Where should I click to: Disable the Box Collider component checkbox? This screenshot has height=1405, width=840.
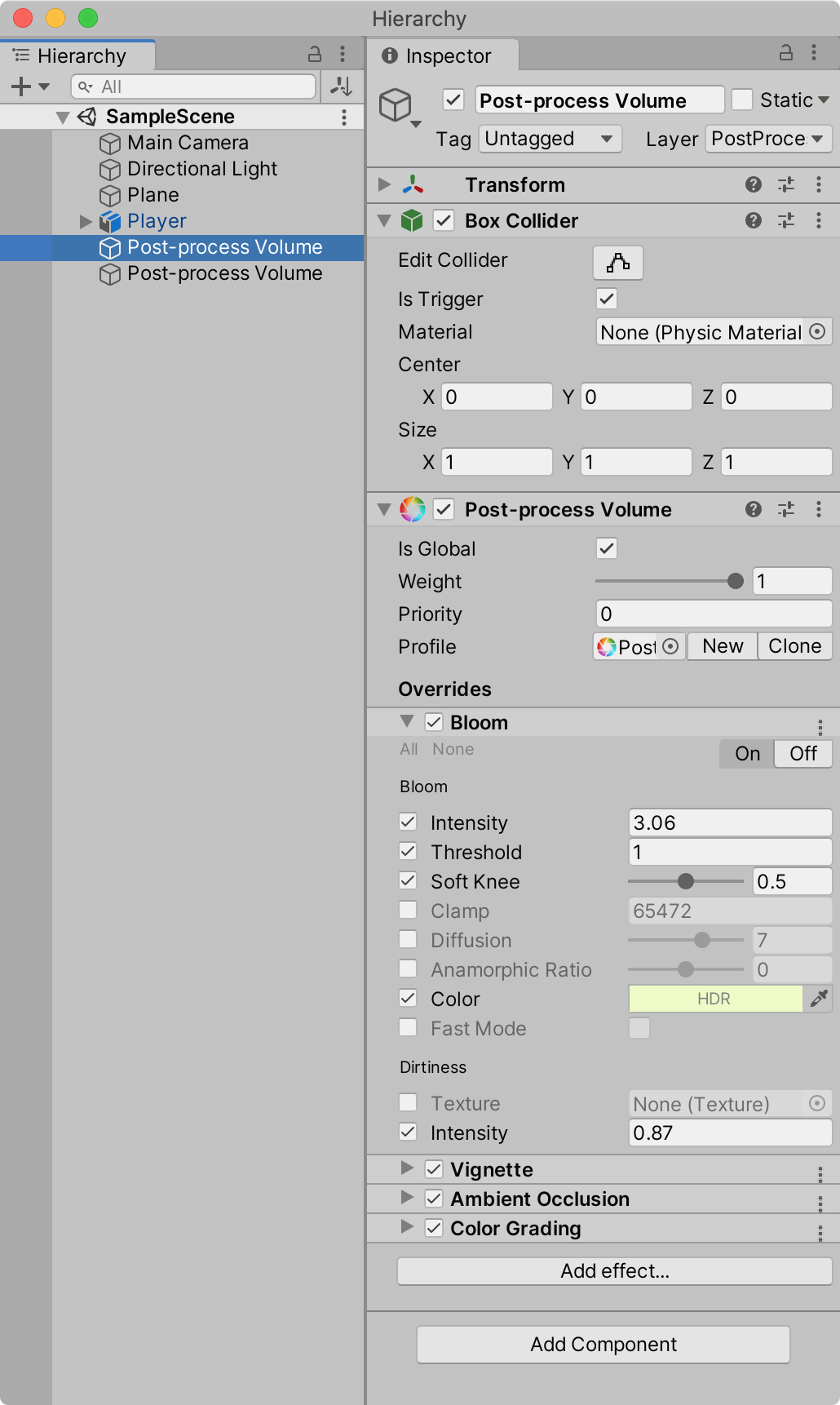click(444, 220)
